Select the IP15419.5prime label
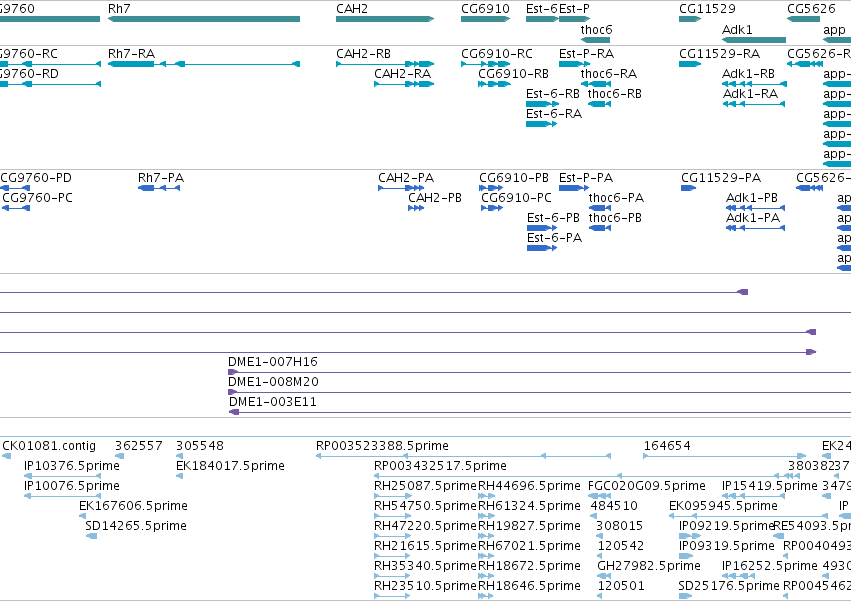 pos(770,486)
